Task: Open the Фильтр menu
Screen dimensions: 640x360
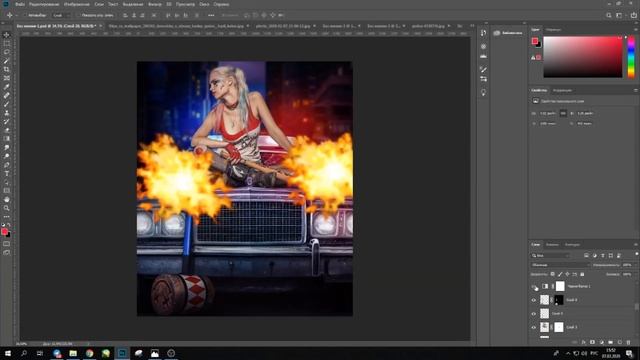Action: coord(155,4)
